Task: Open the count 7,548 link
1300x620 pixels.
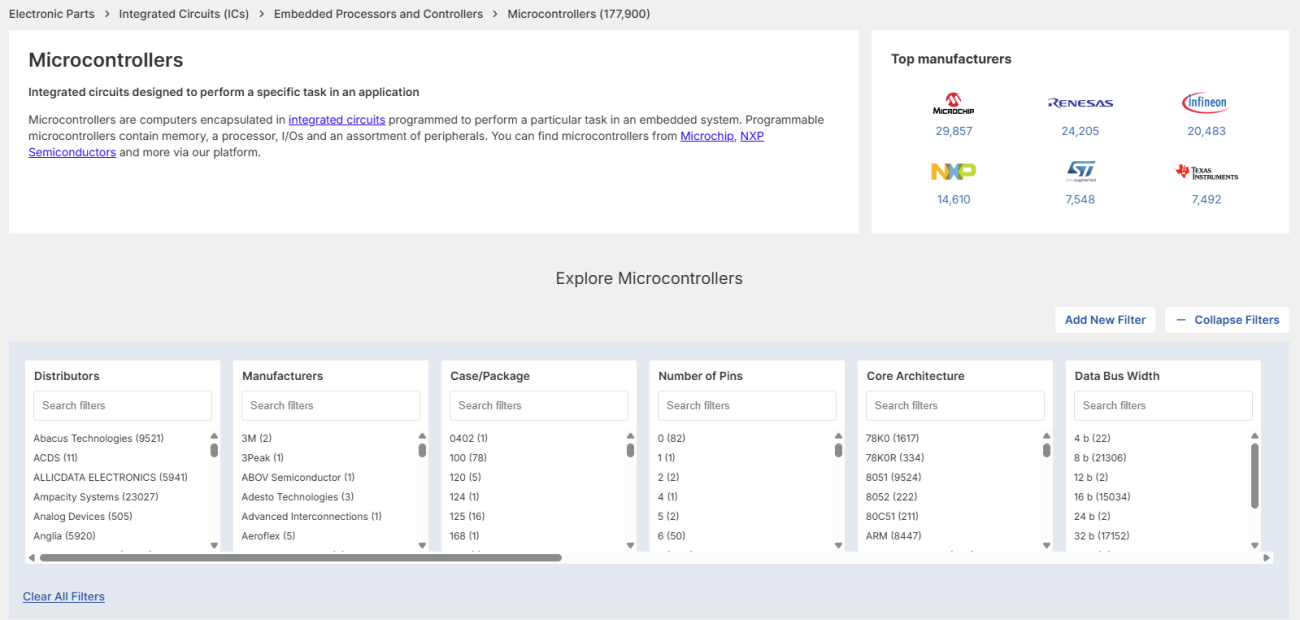Action: 1080,199
